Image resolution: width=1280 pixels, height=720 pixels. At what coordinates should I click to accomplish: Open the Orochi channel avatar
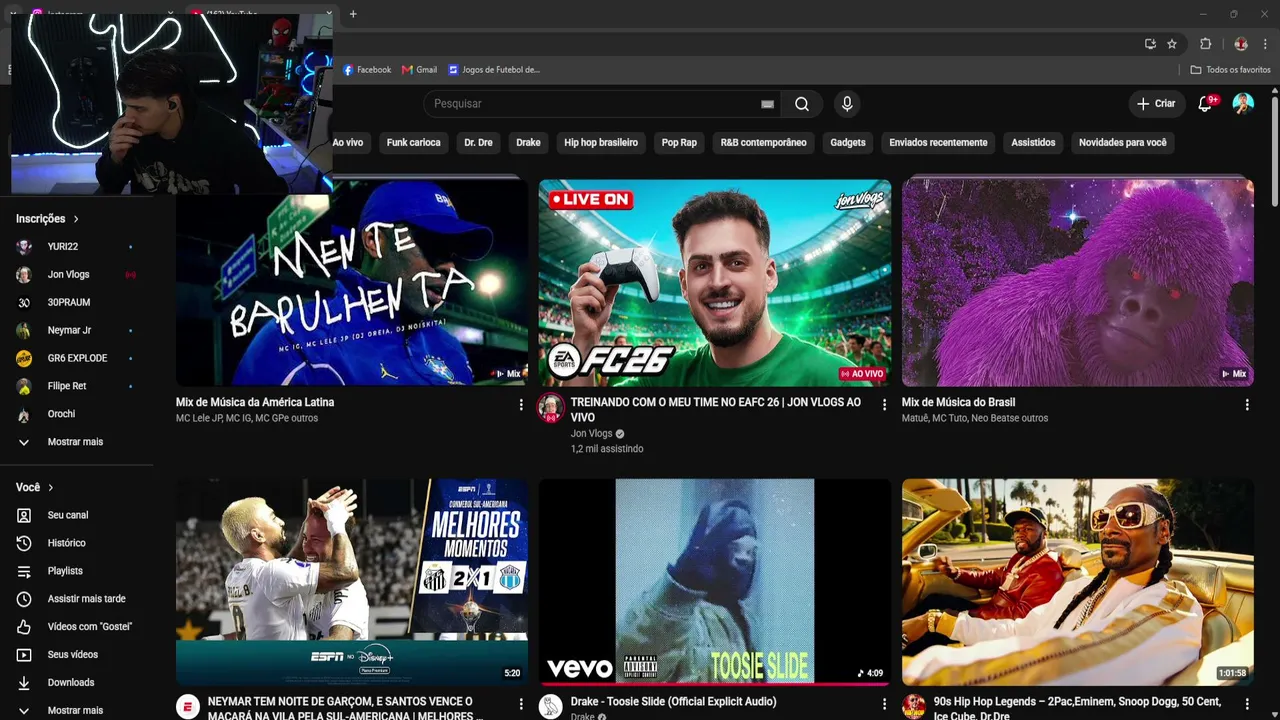point(24,414)
